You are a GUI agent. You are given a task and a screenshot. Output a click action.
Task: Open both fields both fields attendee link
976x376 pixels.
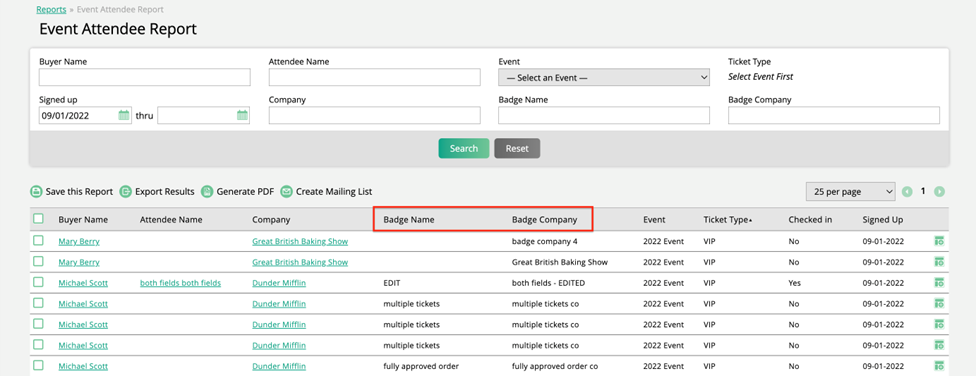pos(181,283)
